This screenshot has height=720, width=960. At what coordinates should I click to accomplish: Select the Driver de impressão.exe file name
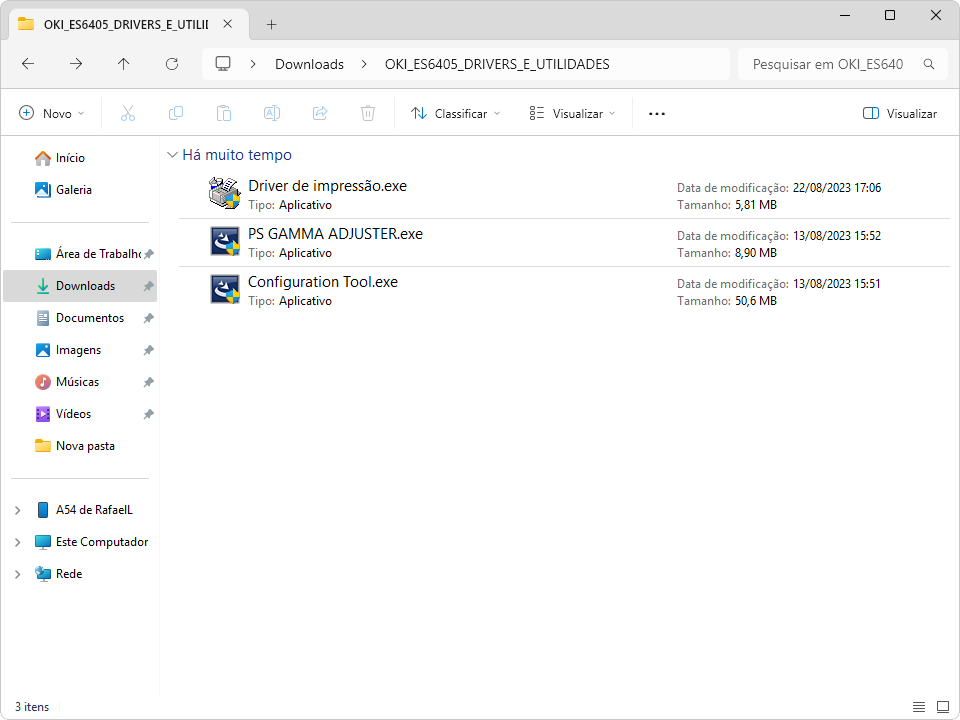click(x=328, y=186)
